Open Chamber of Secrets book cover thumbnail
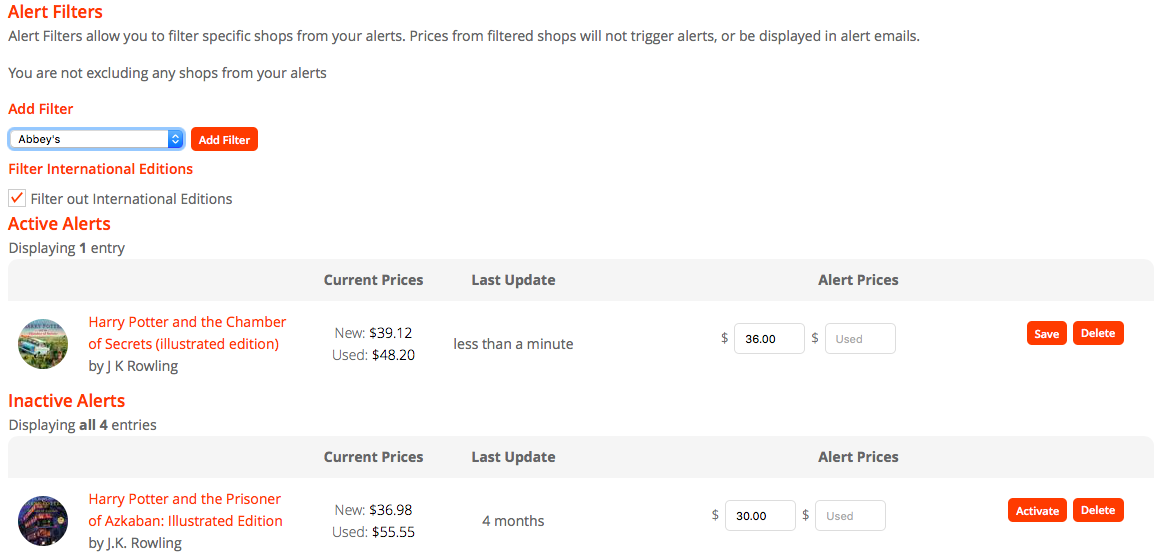1161x560 pixels. [x=43, y=344]
